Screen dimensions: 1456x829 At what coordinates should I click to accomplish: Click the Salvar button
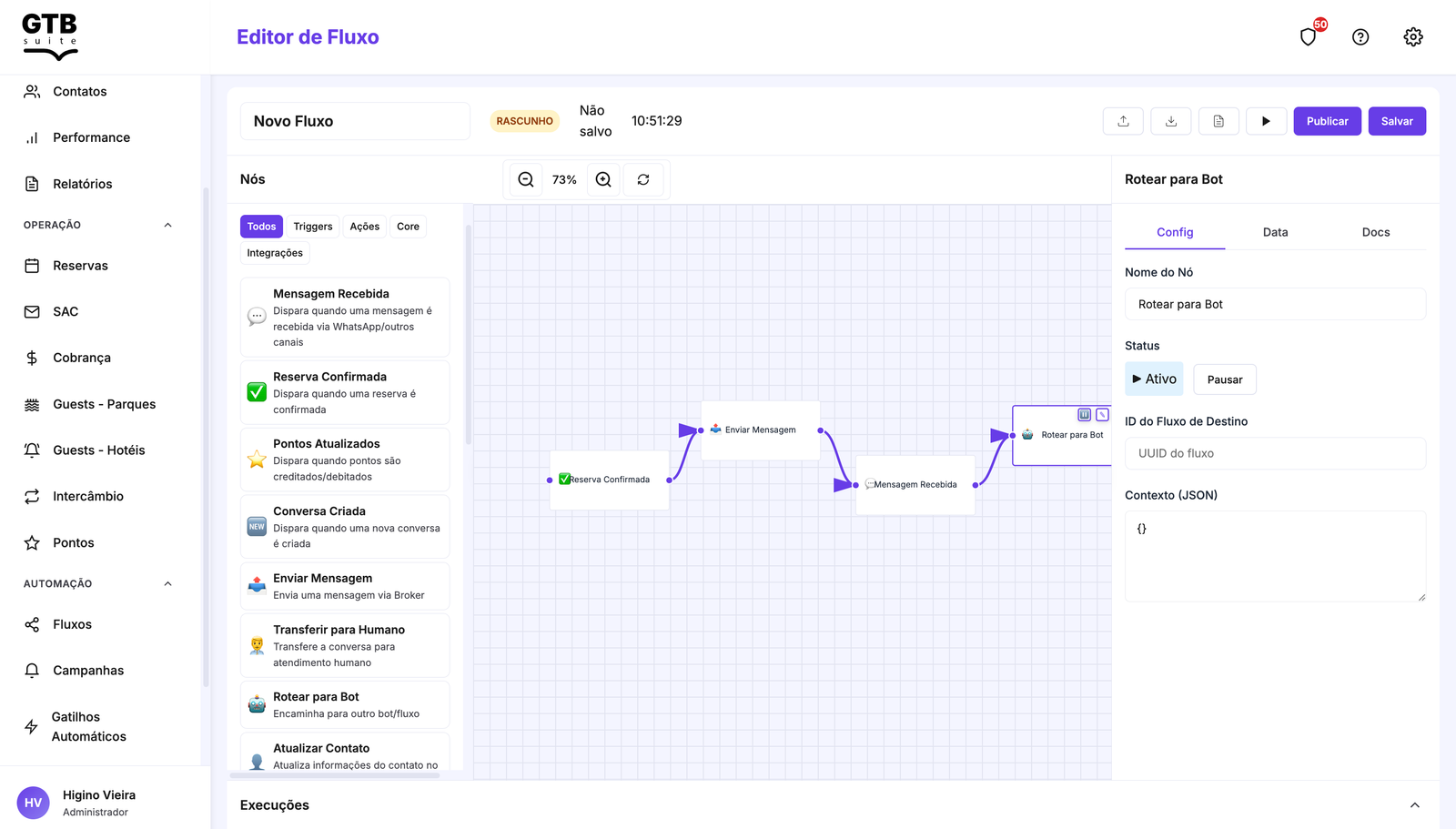(x=1397, y=121)
